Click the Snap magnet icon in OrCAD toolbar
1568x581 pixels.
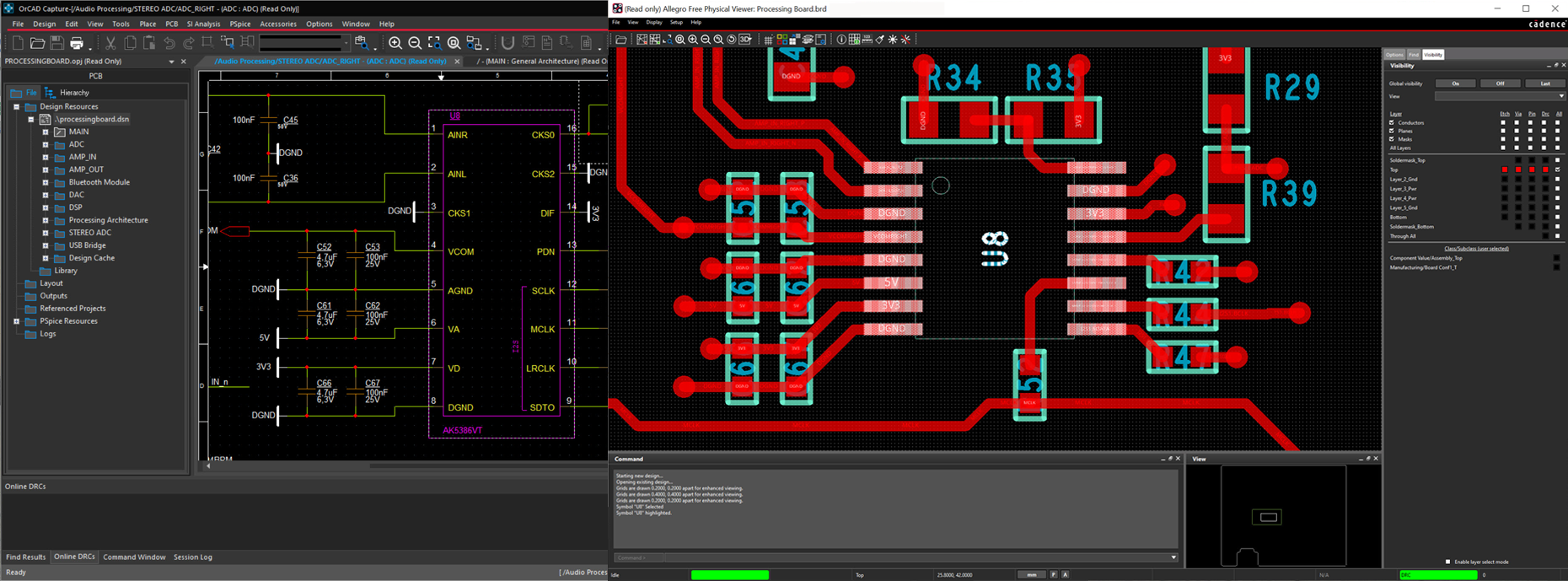click(507, 43)
